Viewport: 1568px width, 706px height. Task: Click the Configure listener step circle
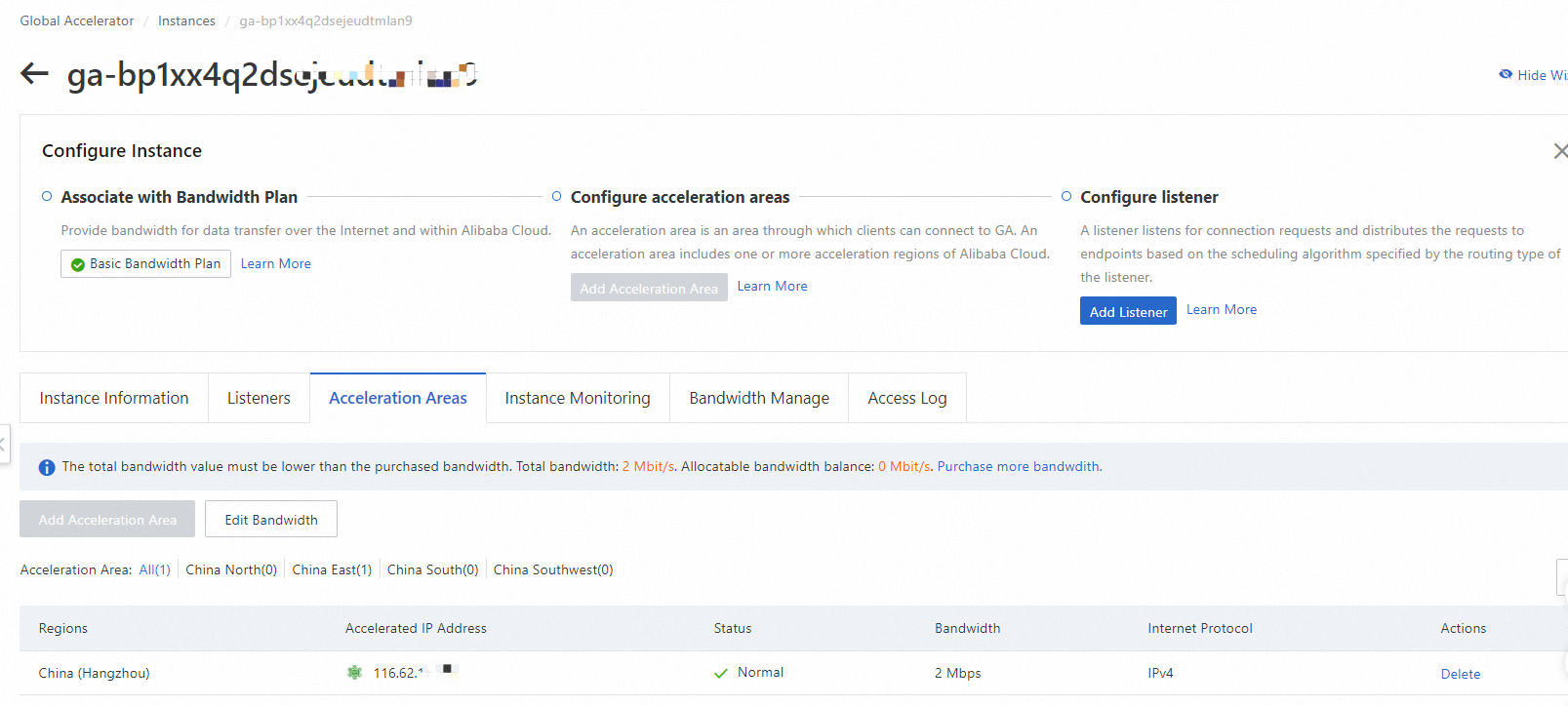pos(1066,196)
